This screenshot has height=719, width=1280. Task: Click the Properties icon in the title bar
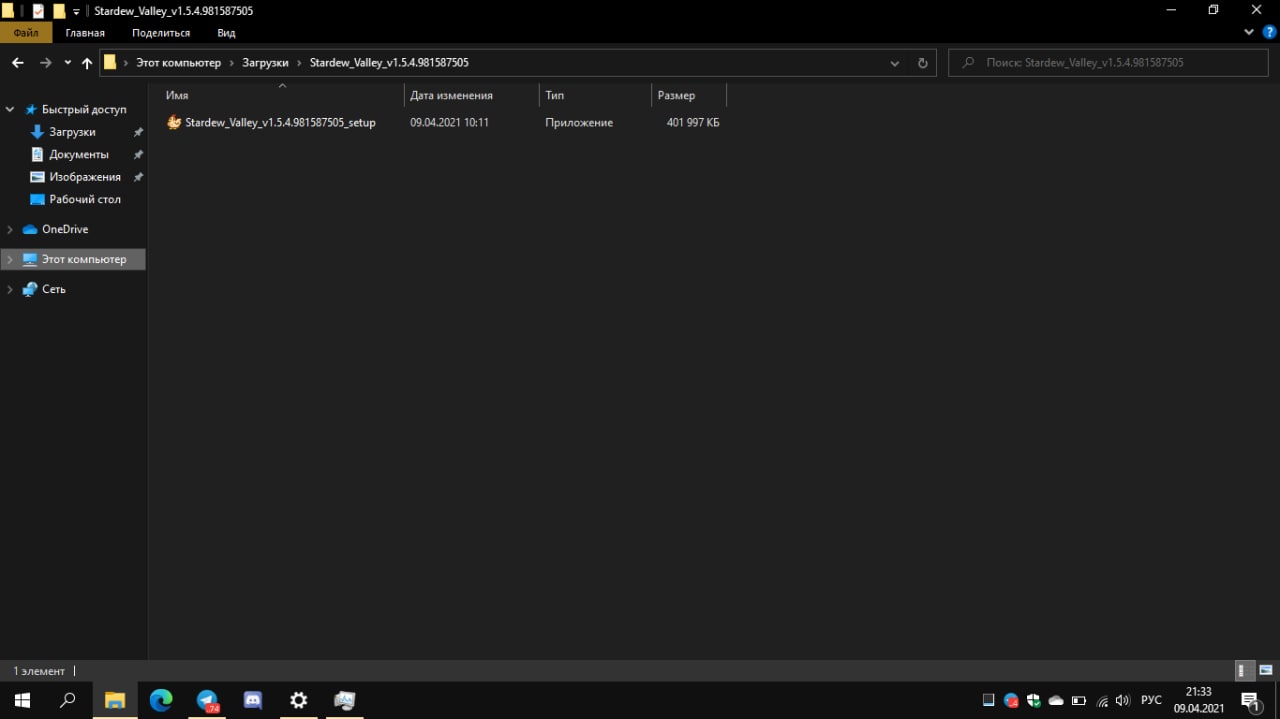(38, 11)
